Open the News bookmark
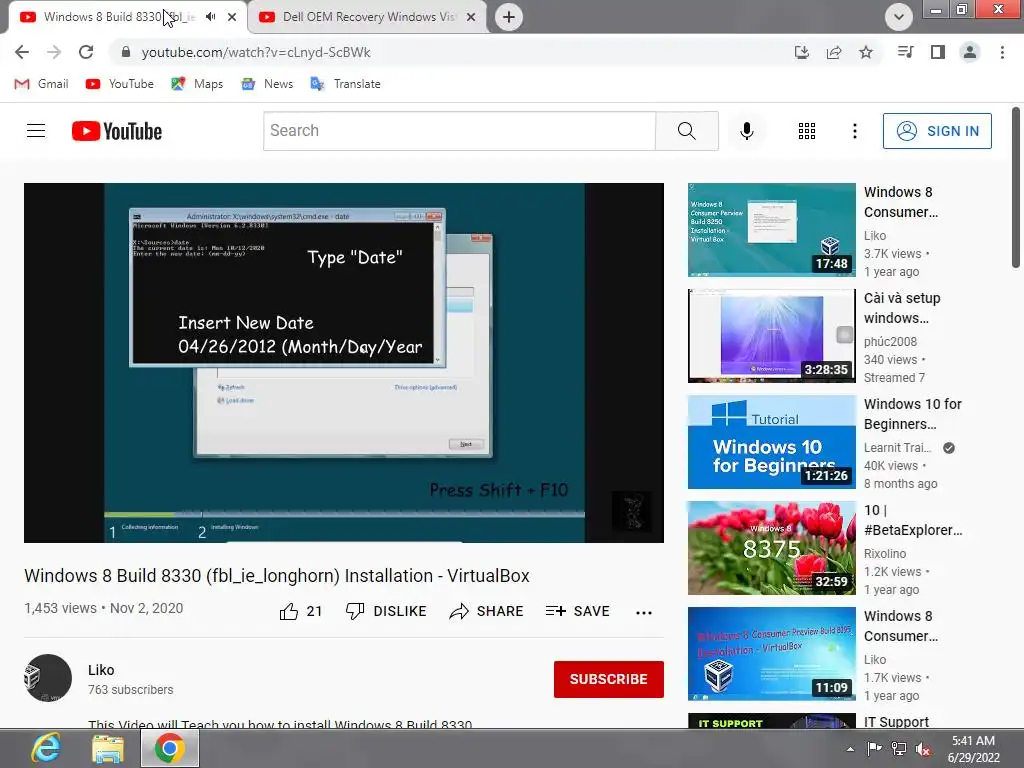This screenshot has width=1024, height=768. (x=267, y=84)
